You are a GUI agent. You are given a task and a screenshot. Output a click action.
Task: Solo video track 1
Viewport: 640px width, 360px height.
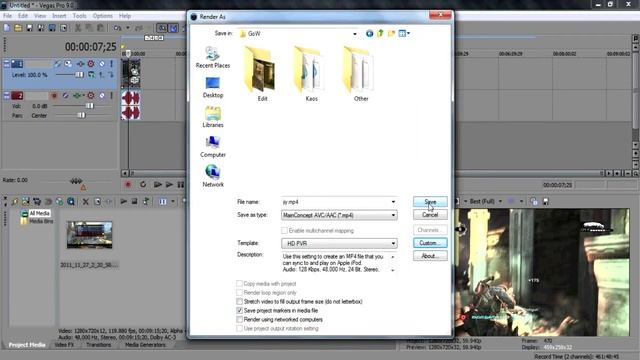tap(111, 64)
